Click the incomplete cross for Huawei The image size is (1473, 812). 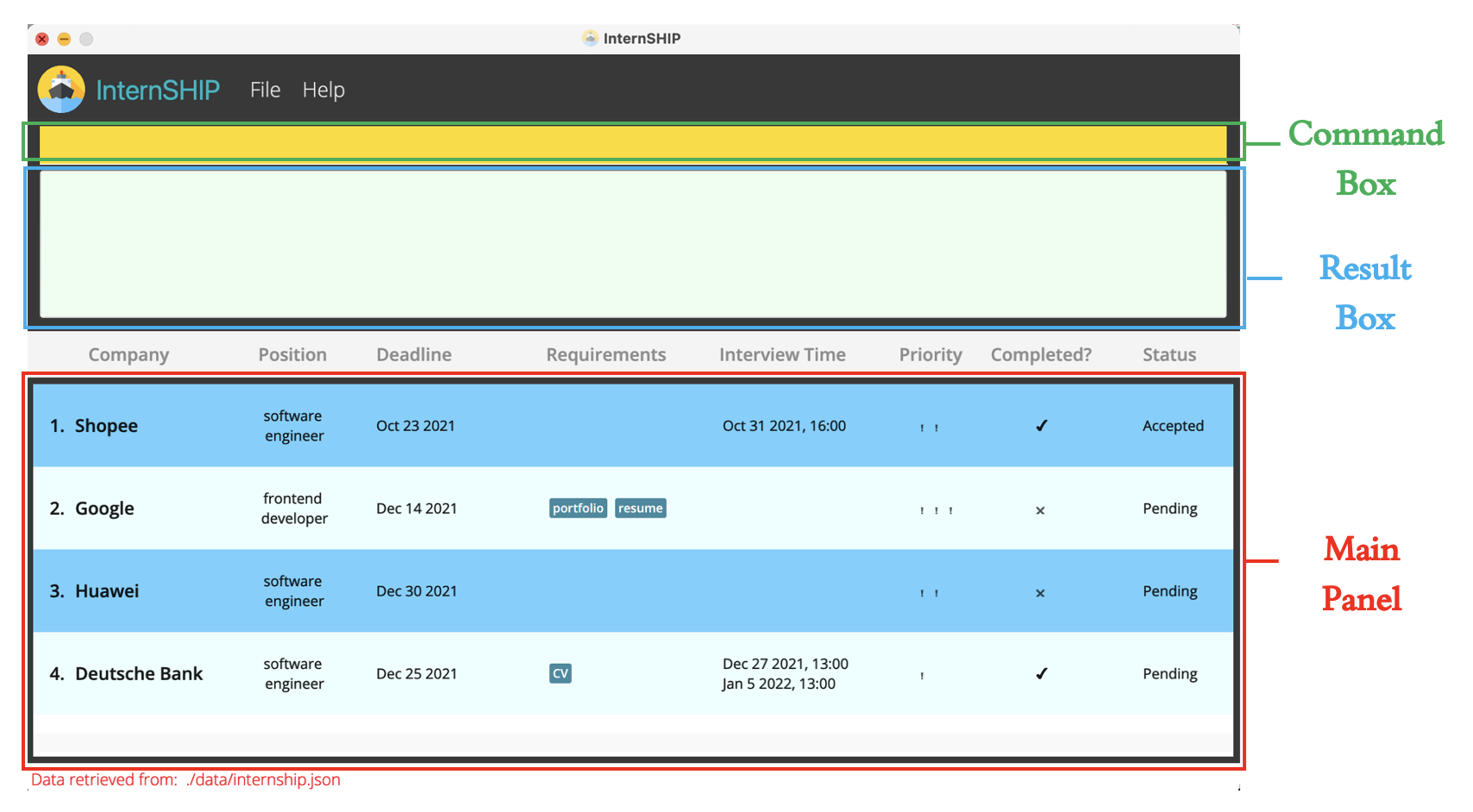coord(1040,593)
